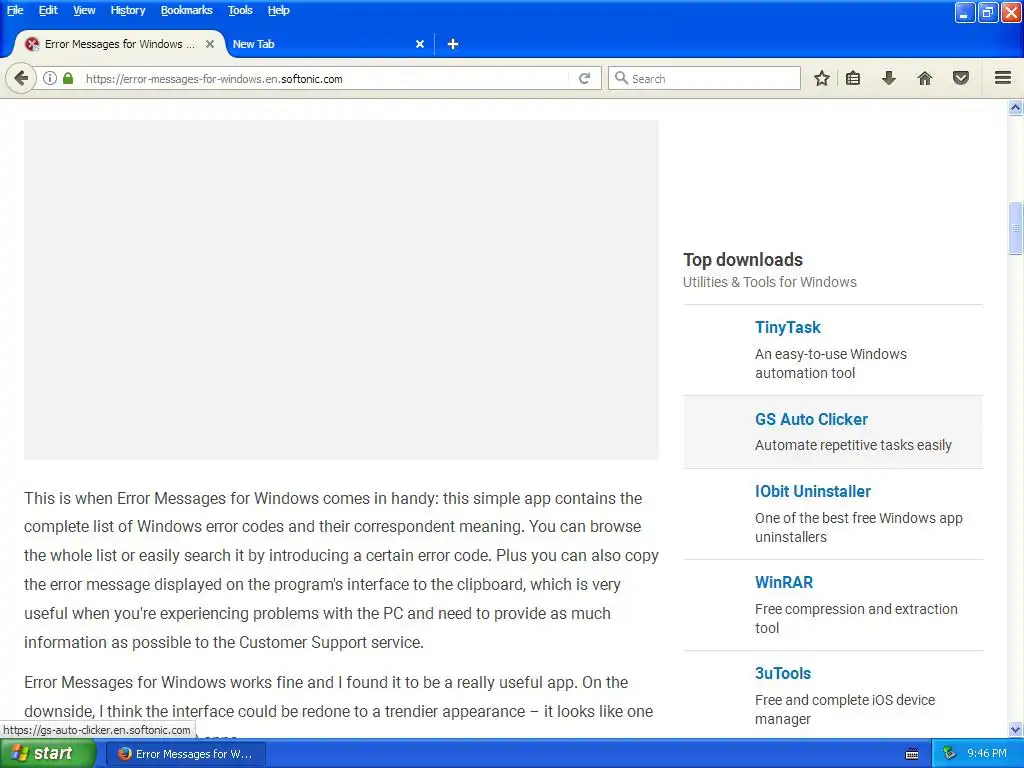Click the Pocket save icon

[x=961, y=78]
